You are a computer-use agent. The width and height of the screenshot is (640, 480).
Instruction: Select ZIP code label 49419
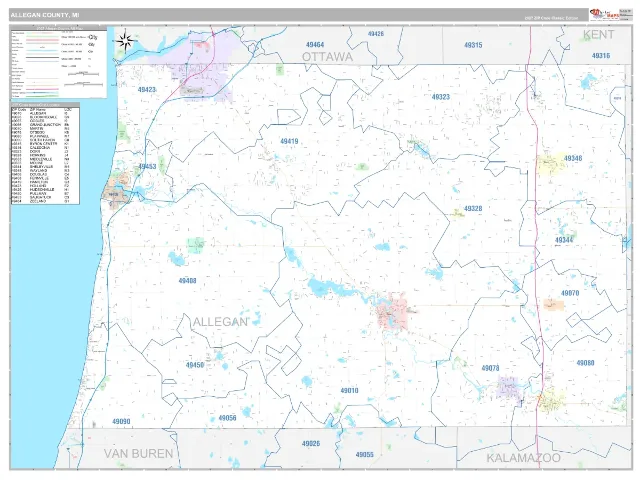click(x=289, y=141)
